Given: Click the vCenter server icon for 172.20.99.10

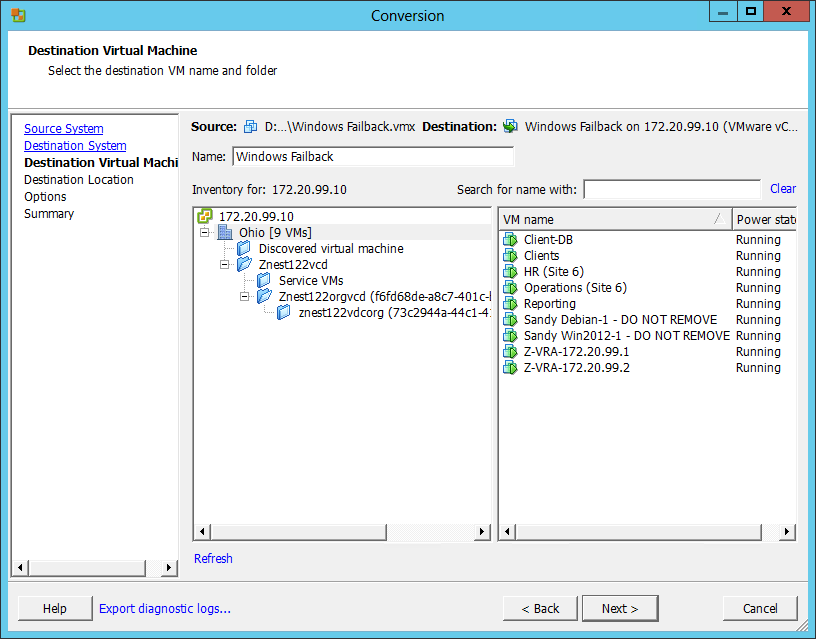Looking at the screenshot, I should (205, 216).
